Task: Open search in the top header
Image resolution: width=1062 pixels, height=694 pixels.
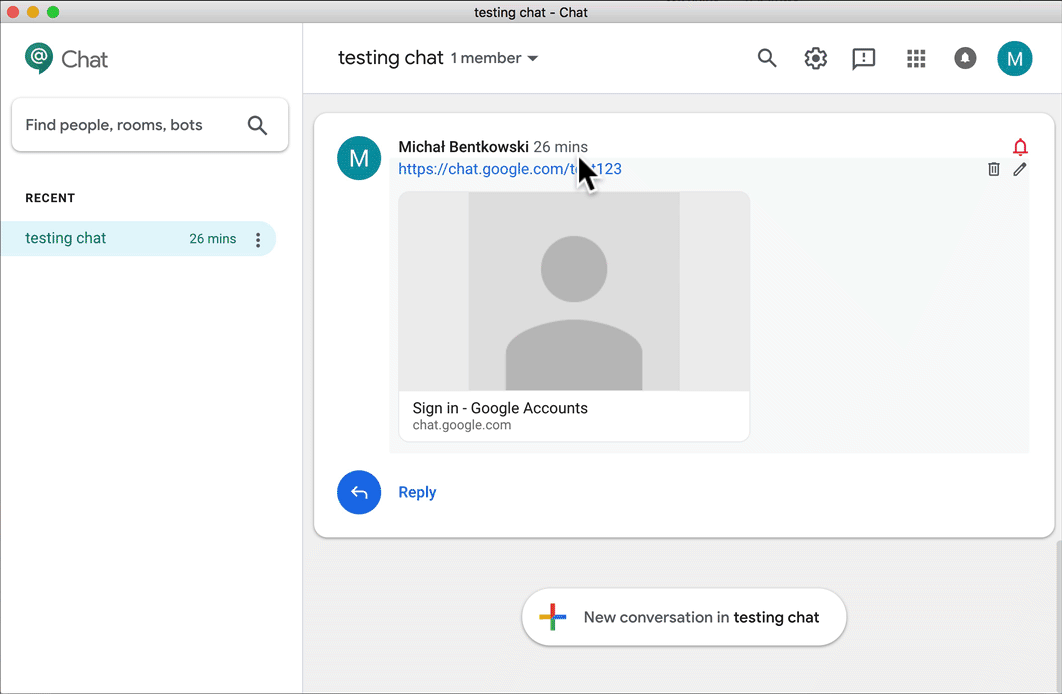Action: tap(767, 58)
